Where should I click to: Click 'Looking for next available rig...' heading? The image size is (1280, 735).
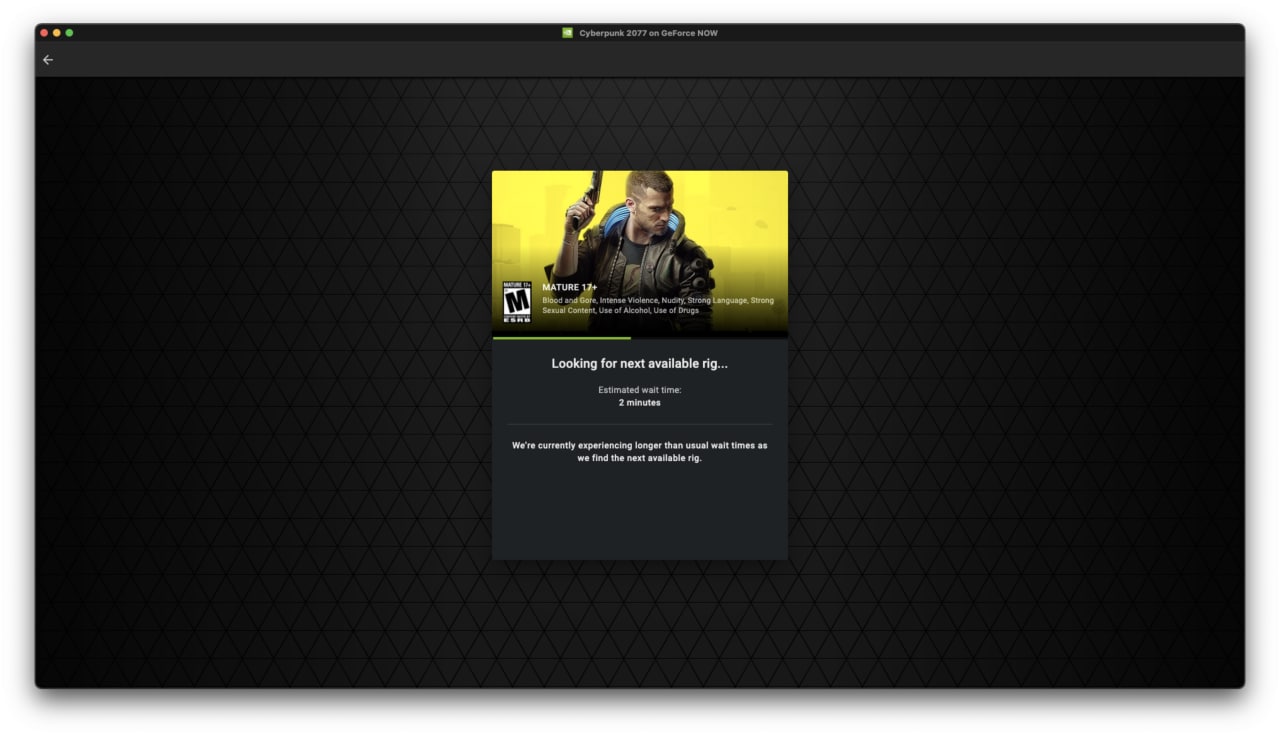point(640,364)
